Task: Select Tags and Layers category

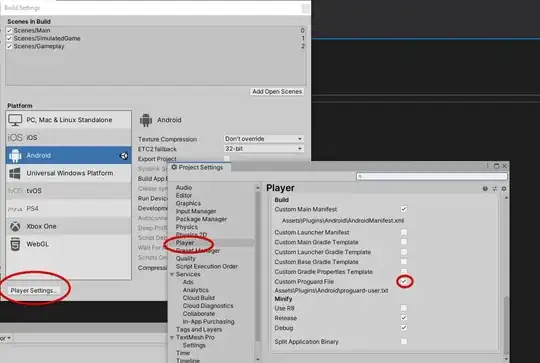Action: (199, 330)
